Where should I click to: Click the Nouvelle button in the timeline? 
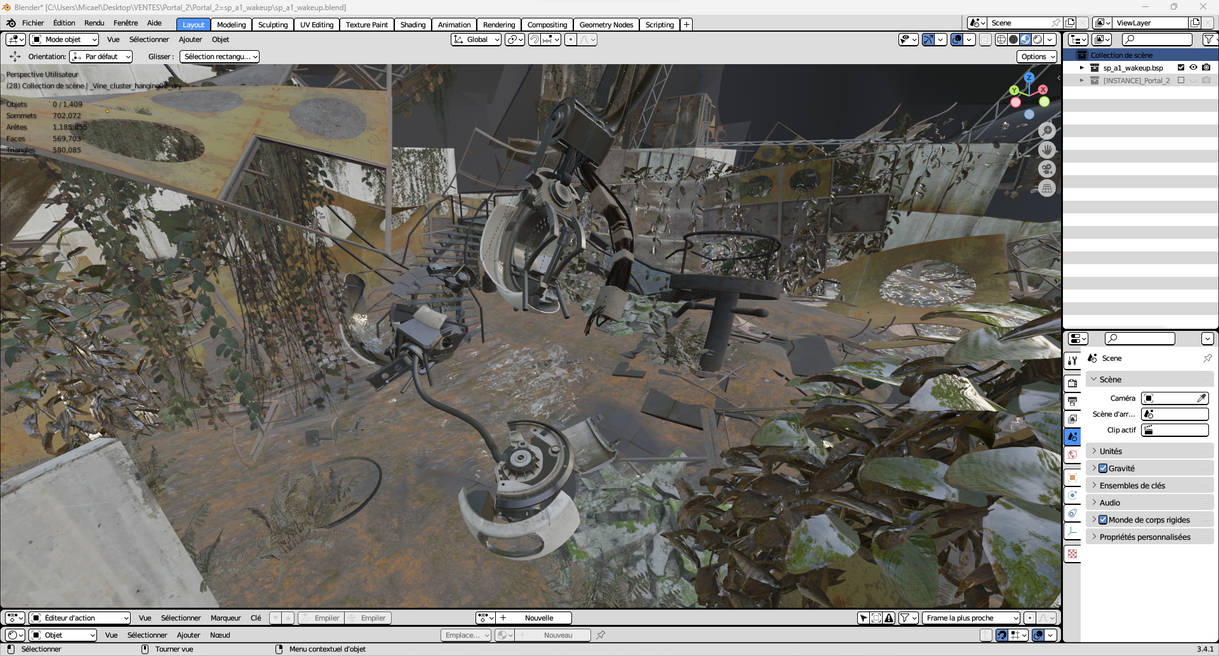[540, 617]
